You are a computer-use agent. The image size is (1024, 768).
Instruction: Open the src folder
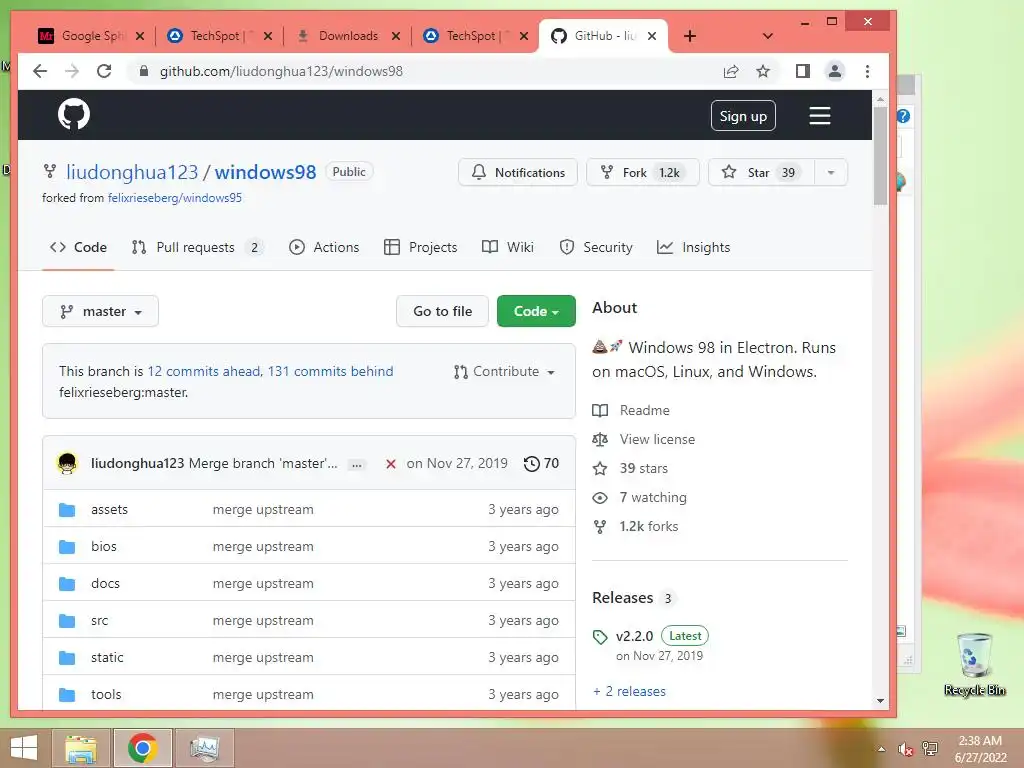tap(99, 621)
